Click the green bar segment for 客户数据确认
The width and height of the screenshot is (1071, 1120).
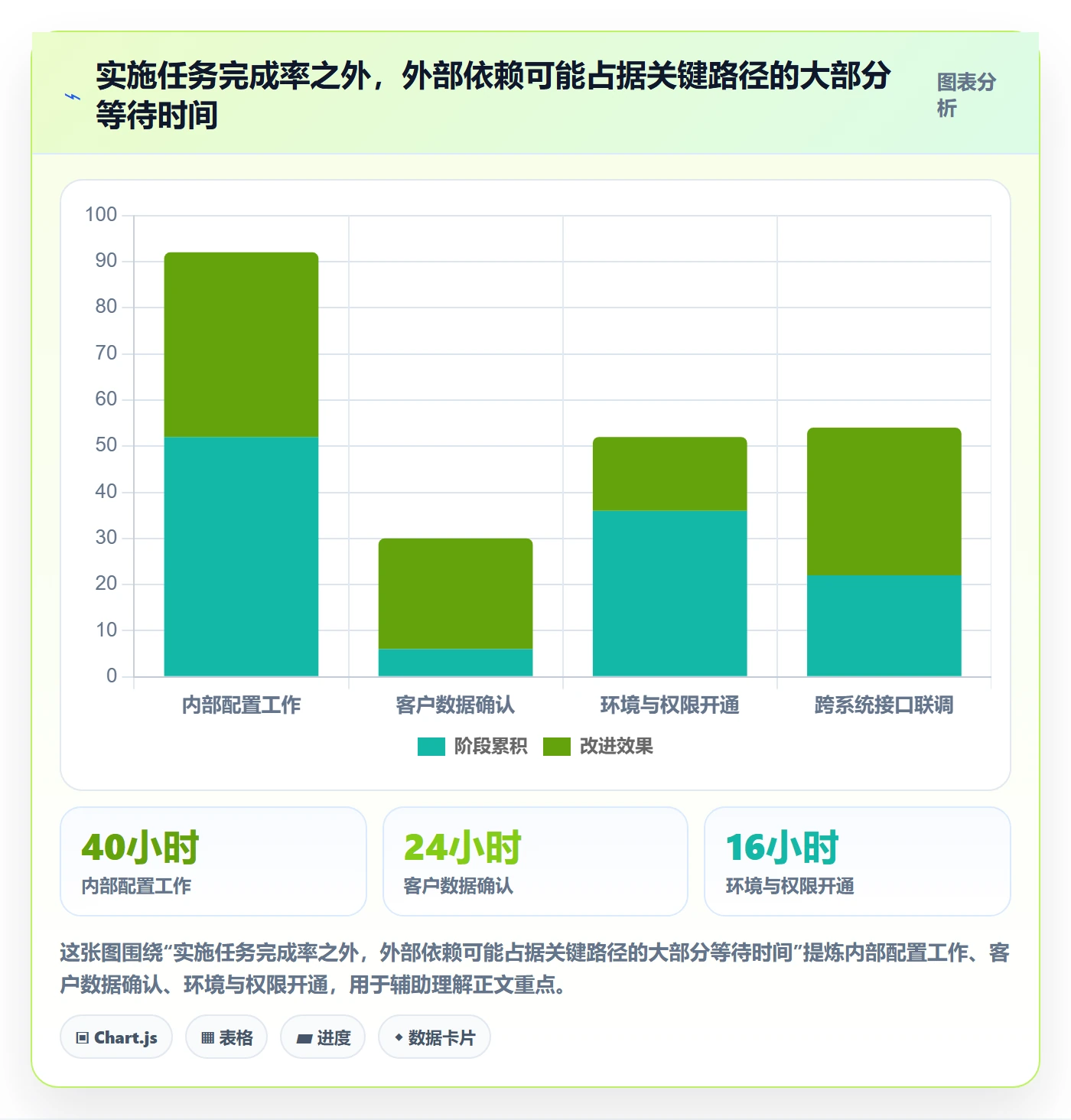pyautogui.click(x=455, y=594)
